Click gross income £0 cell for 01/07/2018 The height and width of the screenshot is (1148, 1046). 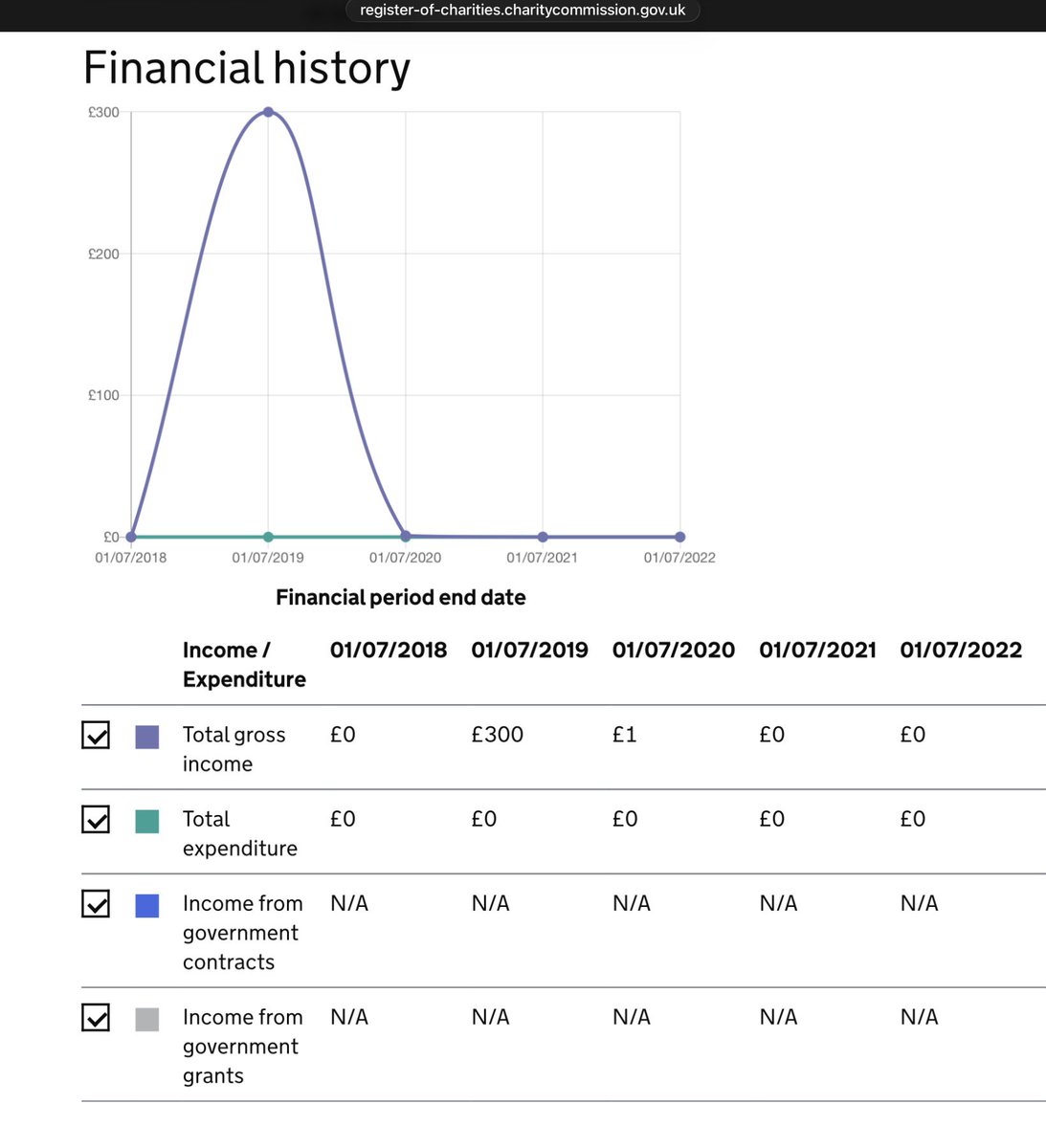pos(343,735)
